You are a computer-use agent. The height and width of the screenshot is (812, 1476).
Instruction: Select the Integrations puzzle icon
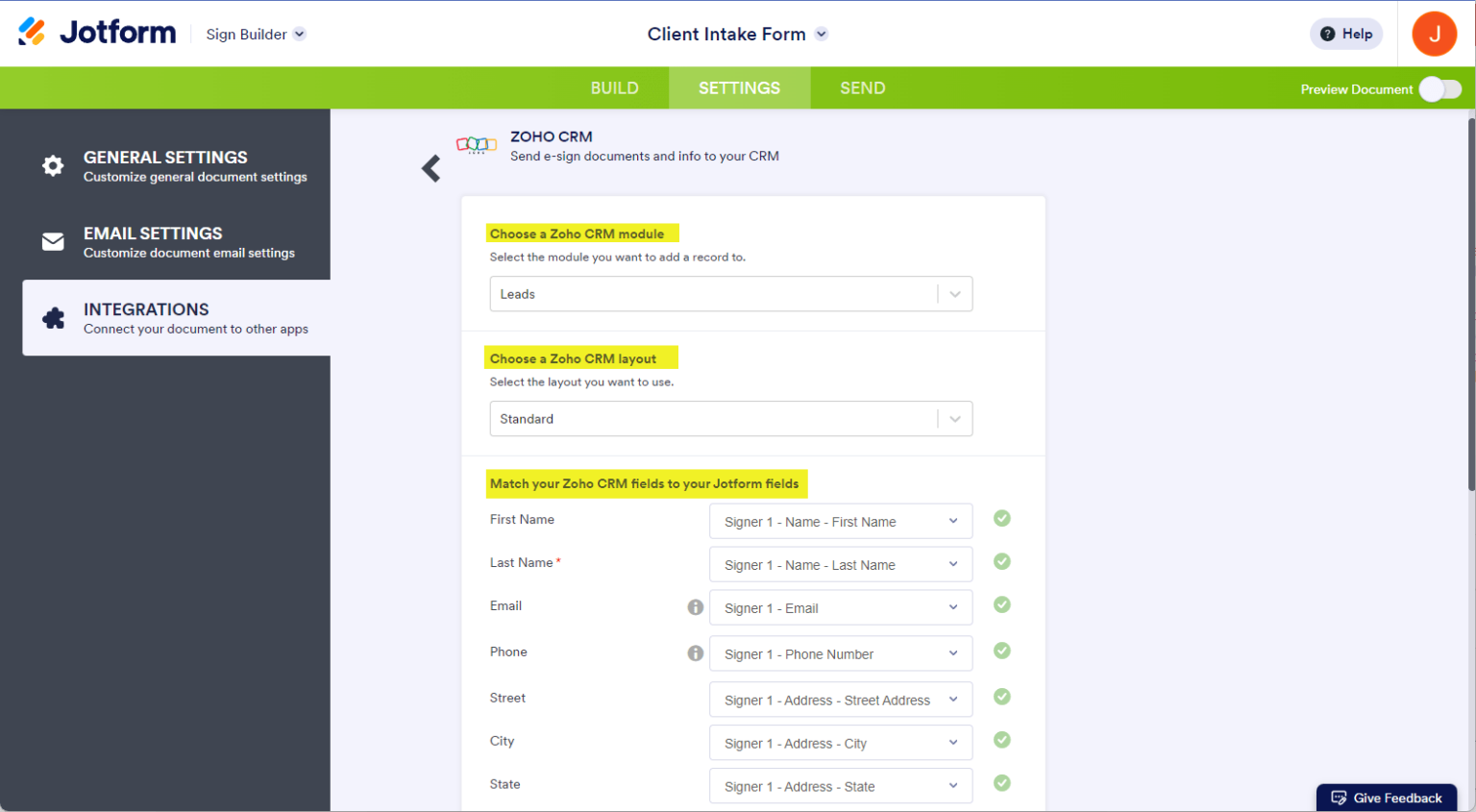click(53, 317)
